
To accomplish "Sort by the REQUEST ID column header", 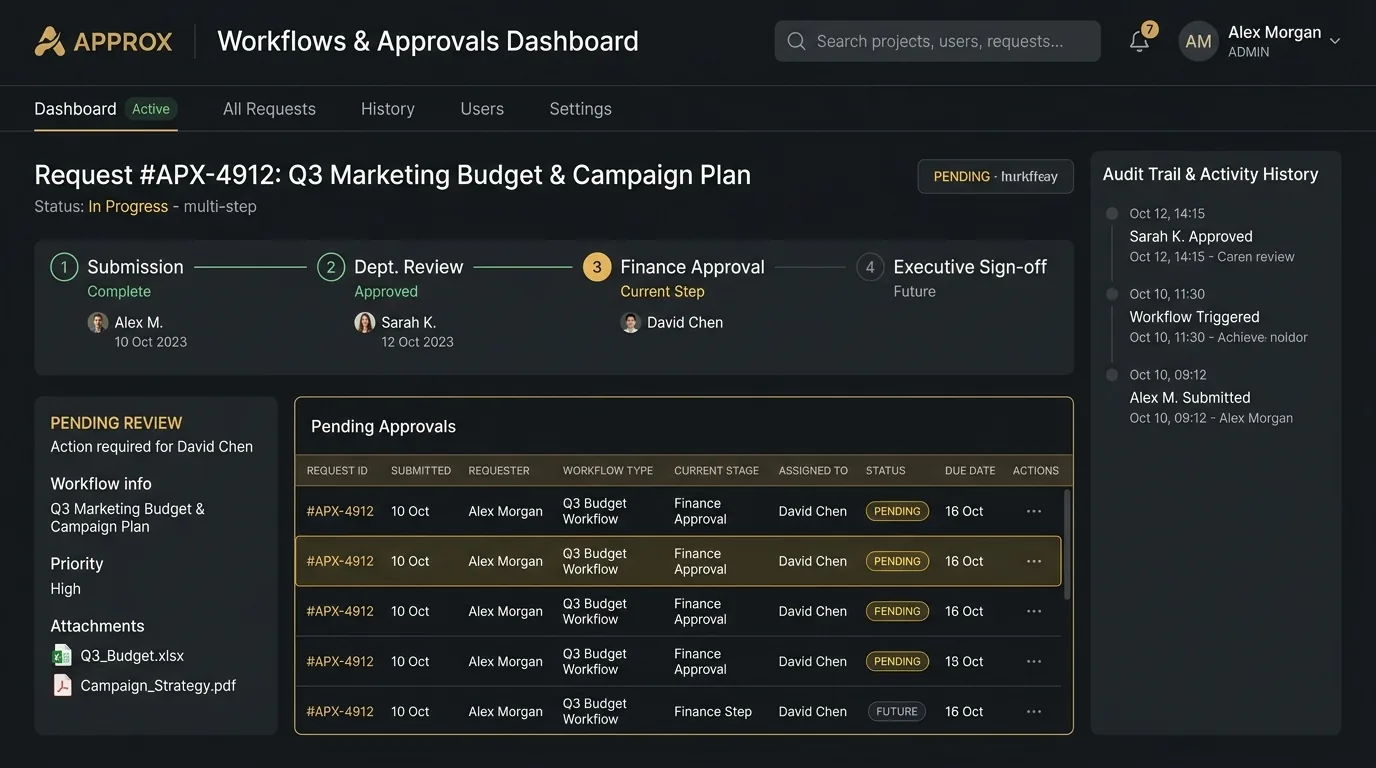I will [x=337, y=470].
